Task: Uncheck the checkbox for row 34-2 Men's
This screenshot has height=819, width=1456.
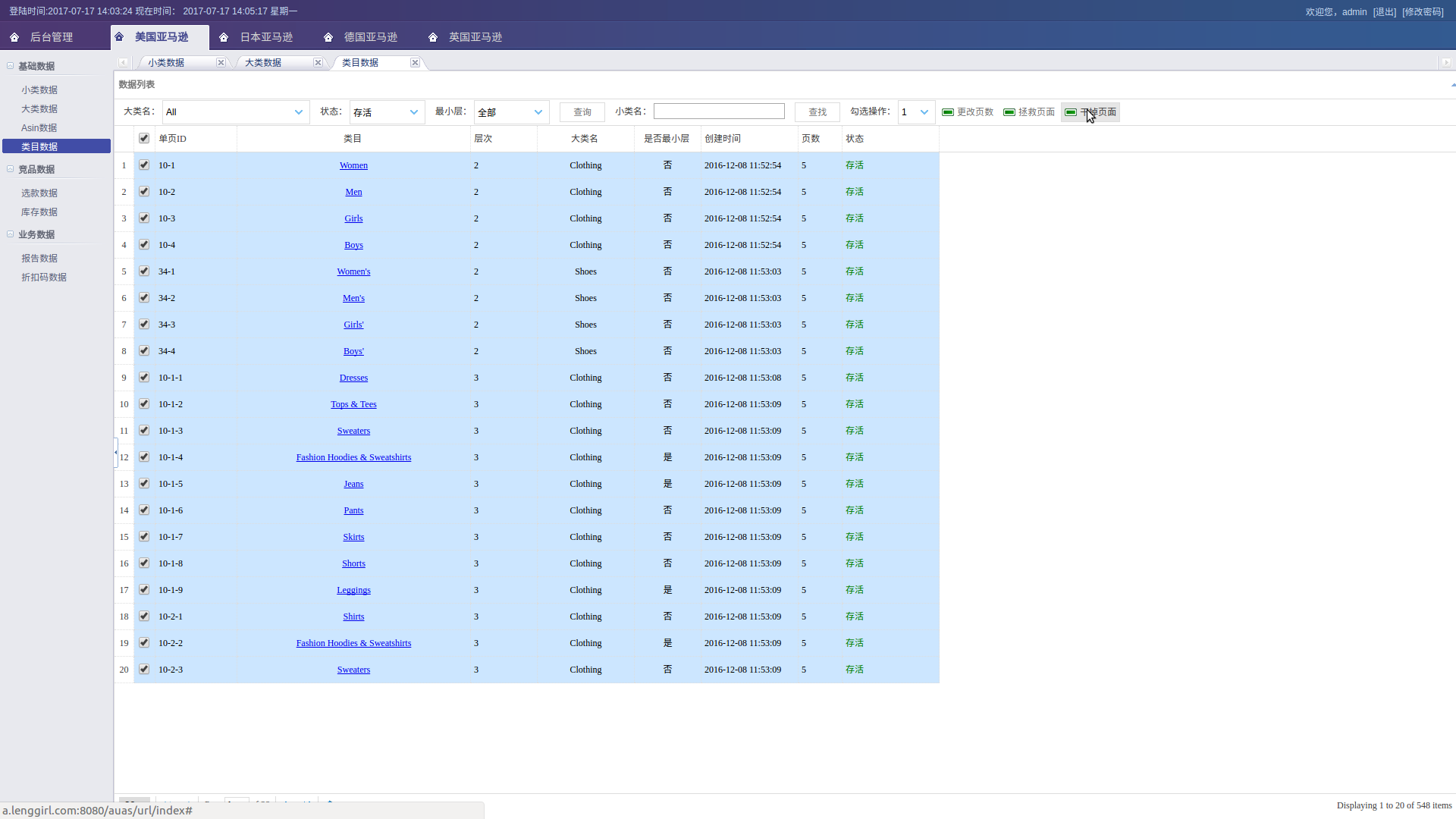Action: [144, 297]
